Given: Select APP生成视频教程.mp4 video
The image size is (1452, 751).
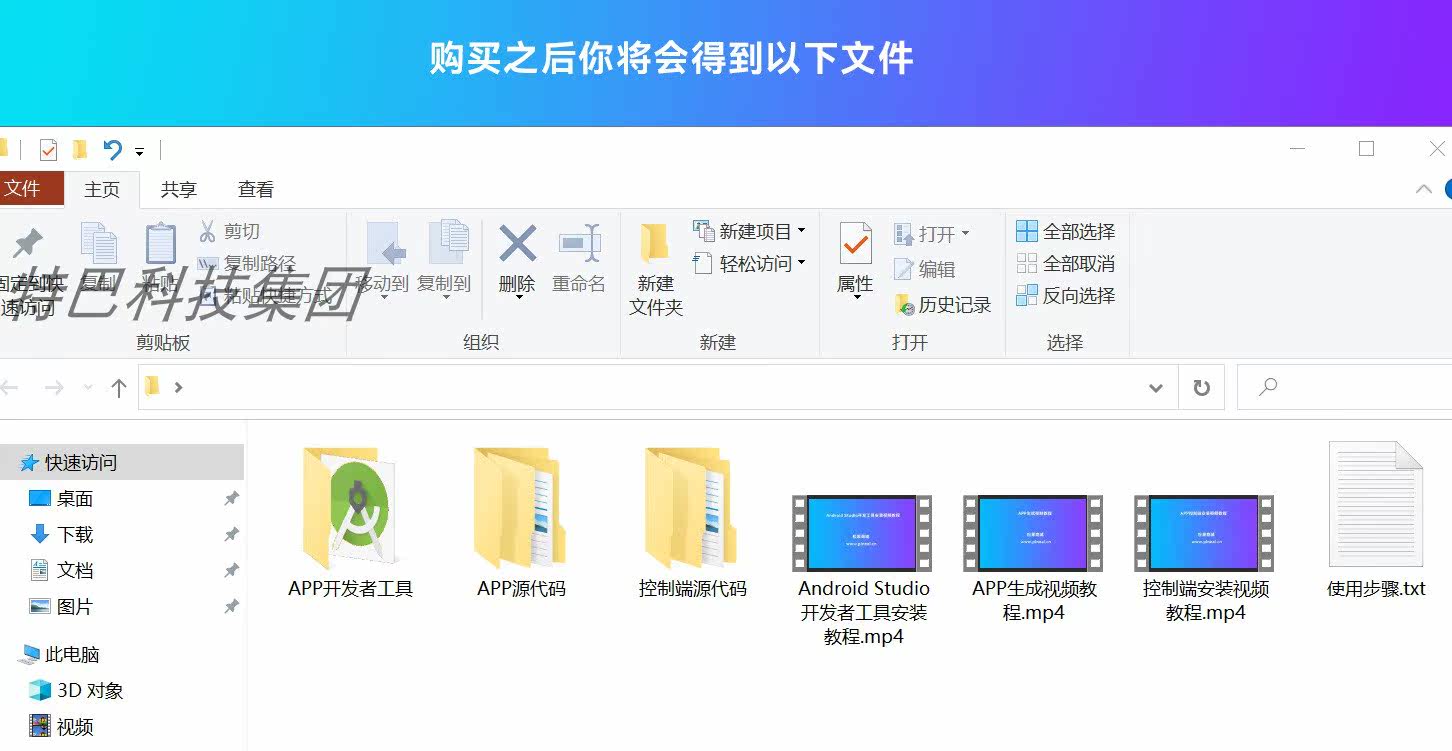Looking at the screenshot, I should [1034, 560].
